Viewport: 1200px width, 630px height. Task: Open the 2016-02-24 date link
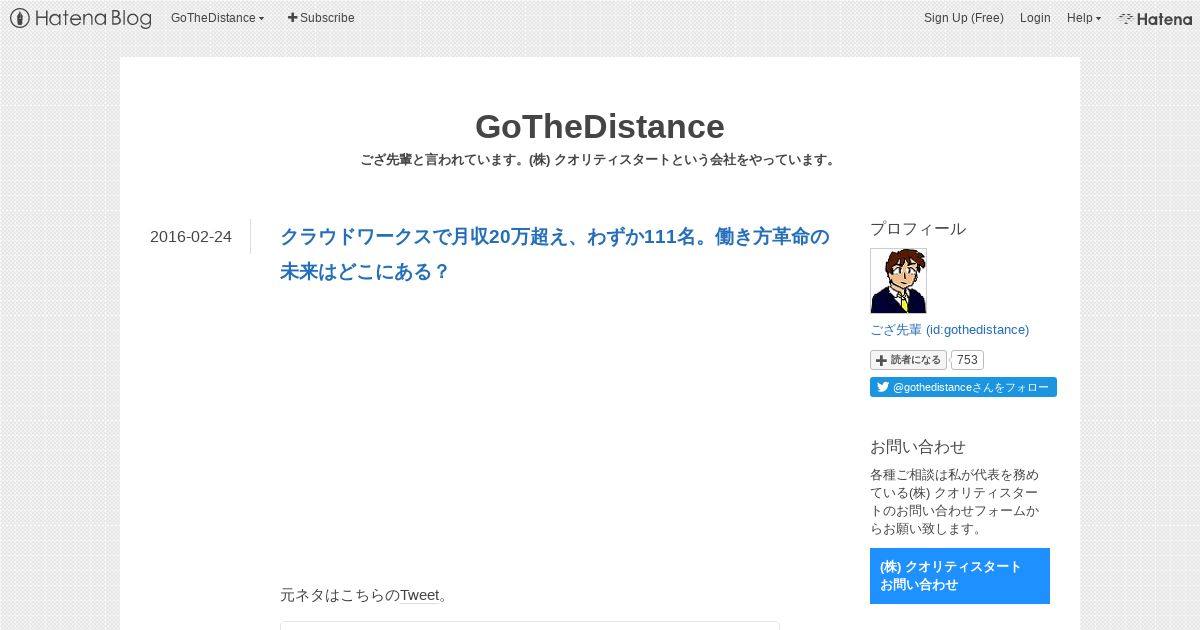click(x=191, y=237)
